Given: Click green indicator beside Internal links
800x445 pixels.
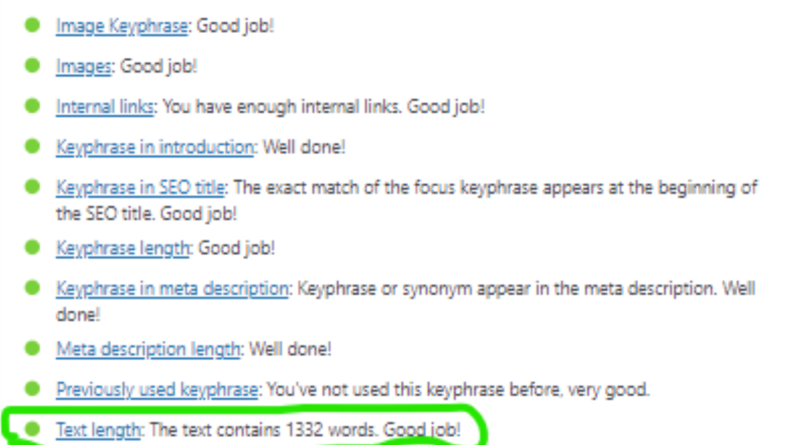Looking at the screenshot, I should pos(33,106).
